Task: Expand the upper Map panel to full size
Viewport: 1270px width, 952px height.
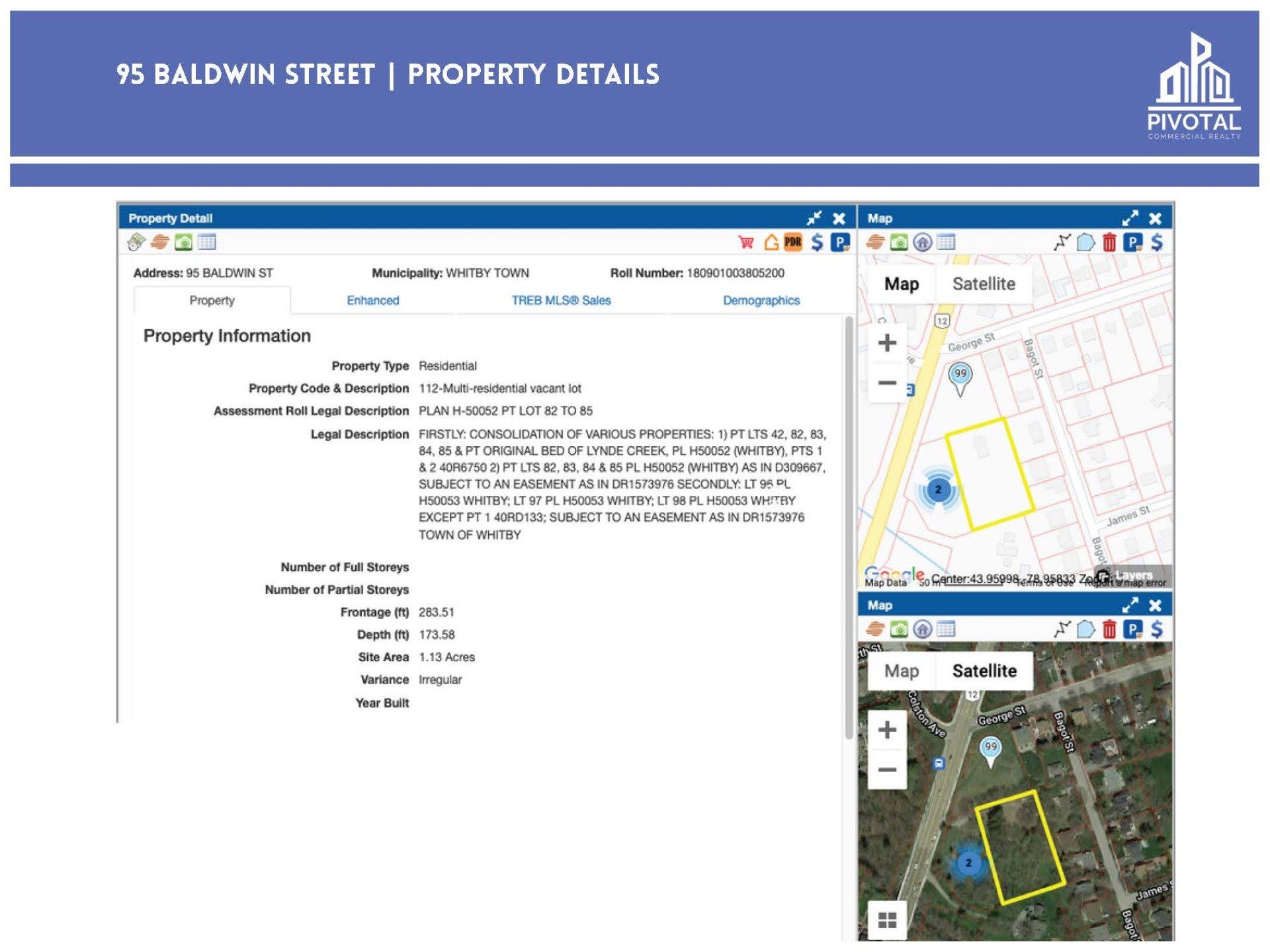Action: (1130, 218)
